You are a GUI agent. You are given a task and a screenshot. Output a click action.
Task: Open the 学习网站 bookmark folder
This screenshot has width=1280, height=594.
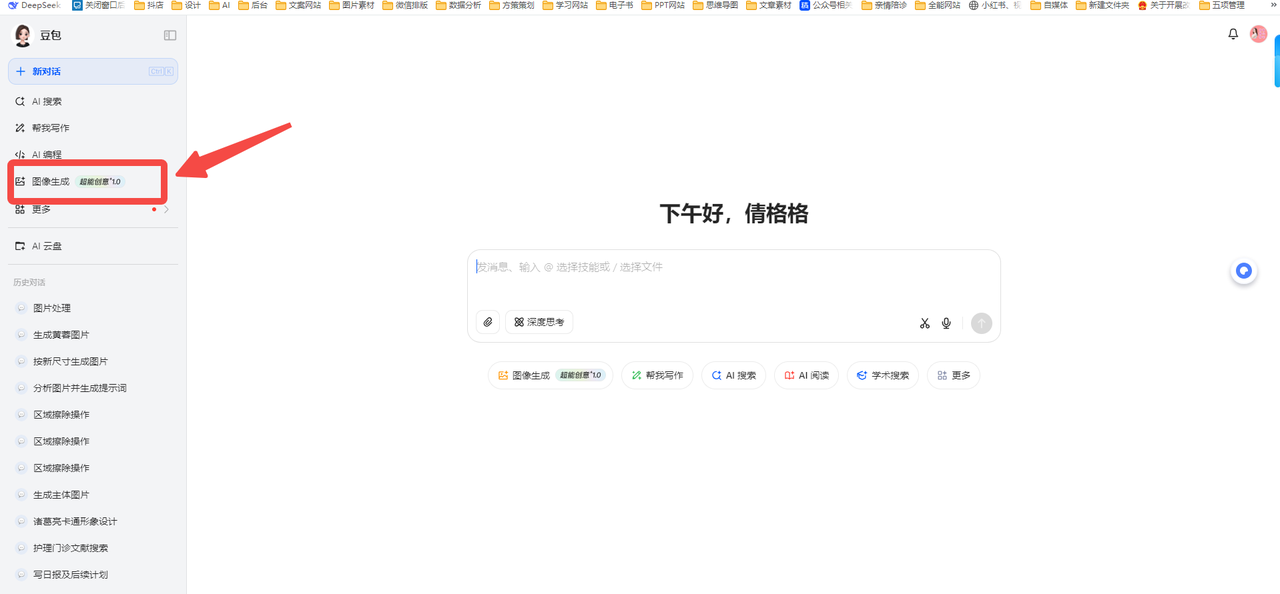coord(565,5)
